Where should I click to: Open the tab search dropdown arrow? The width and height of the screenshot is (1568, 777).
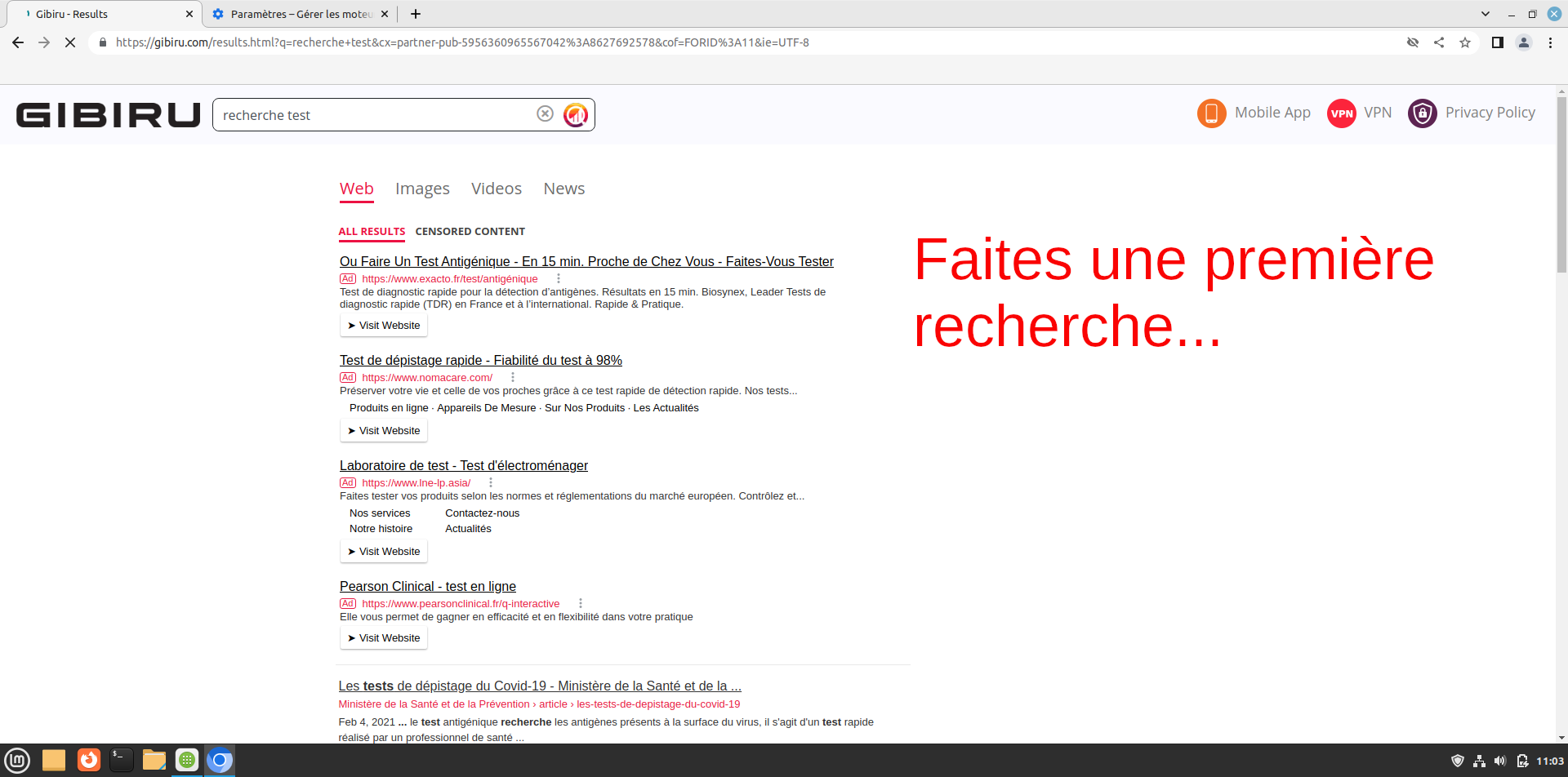coord(1485,14)
